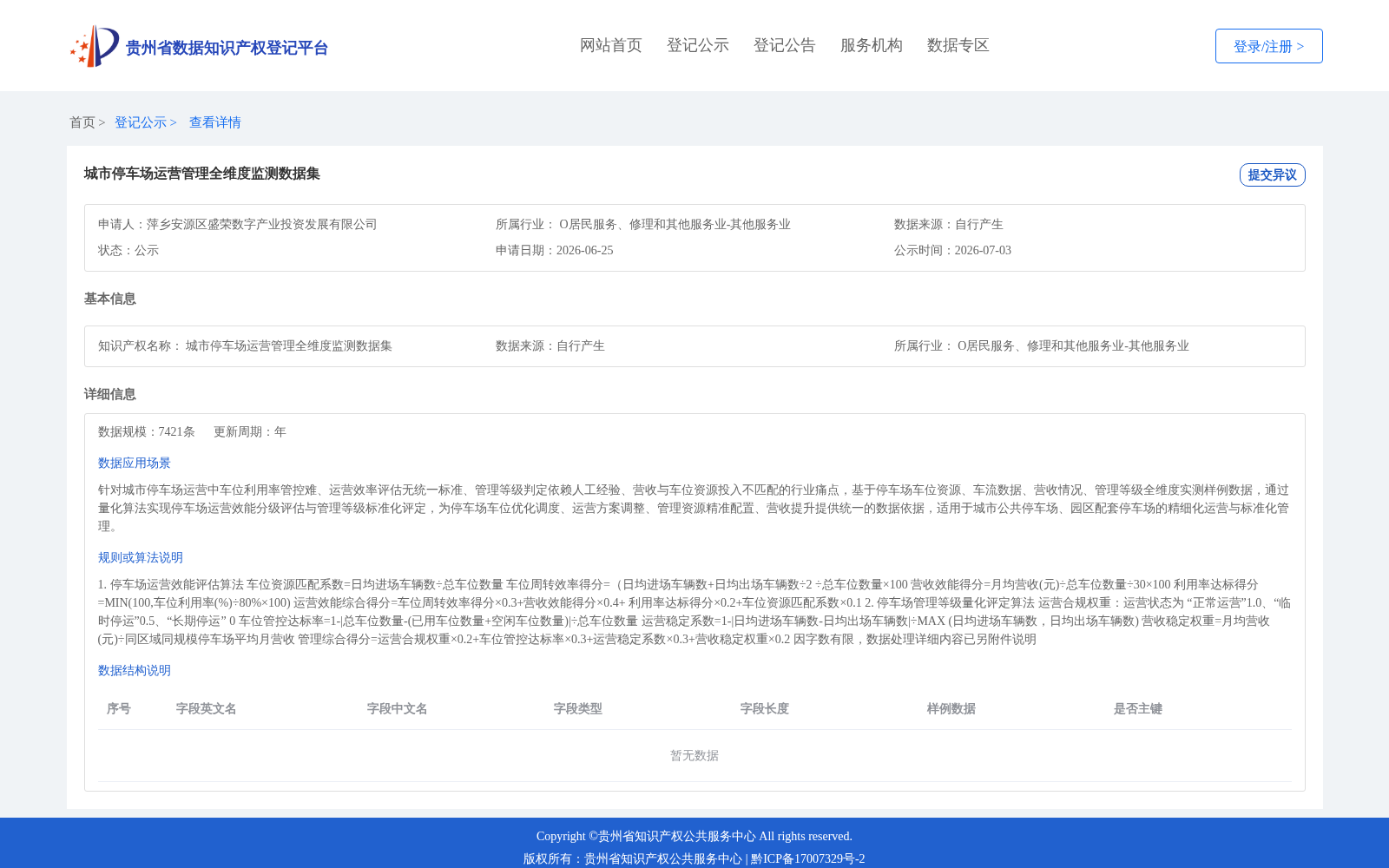Click the 是否主键 column header
The width and height of the screenshot is (1389, 868).
(1138, 708)
